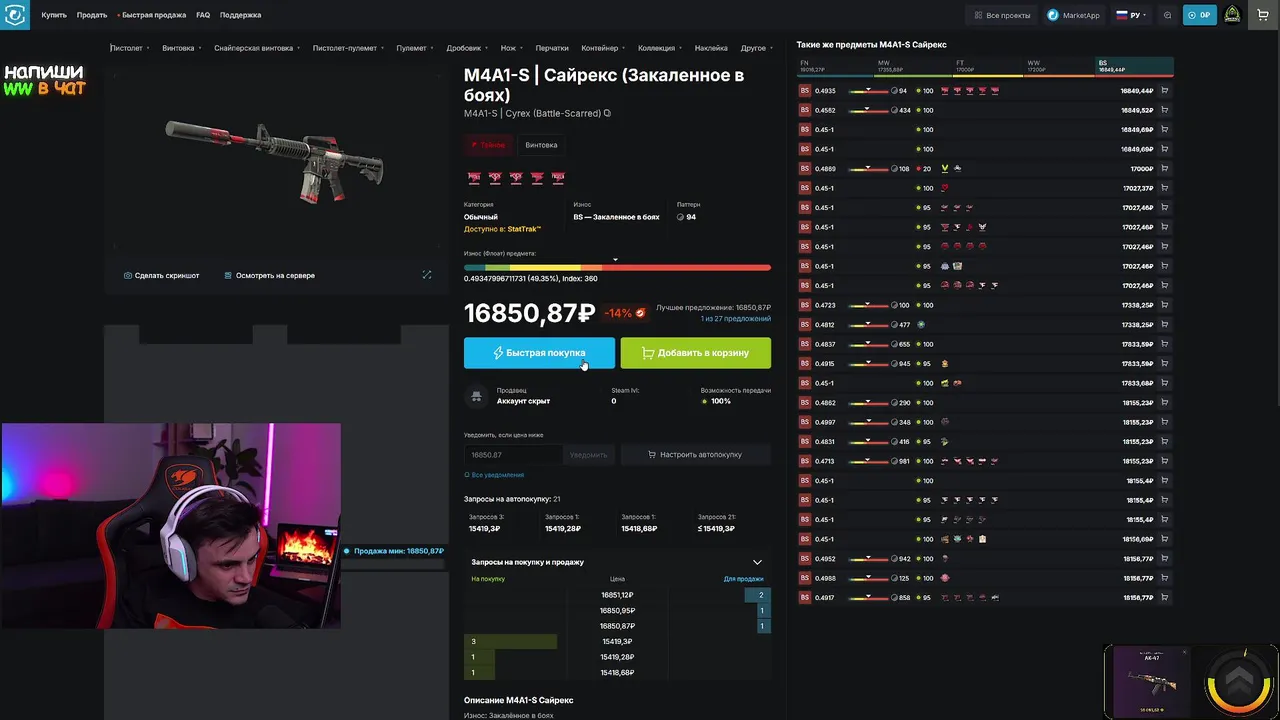Open the support chat icon in the header
The width and height of the screenshot is (1280, 720).
tap(1167, 15)
